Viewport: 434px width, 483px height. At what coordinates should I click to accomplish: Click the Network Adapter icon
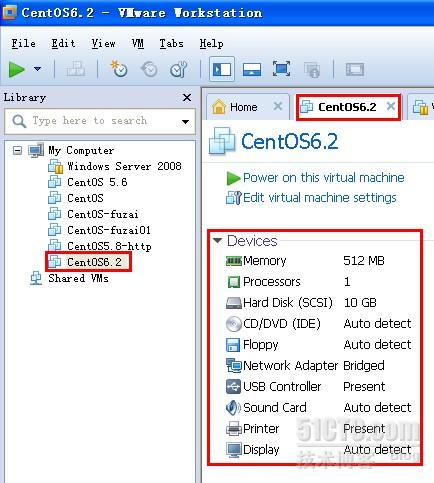click(234, 366)
